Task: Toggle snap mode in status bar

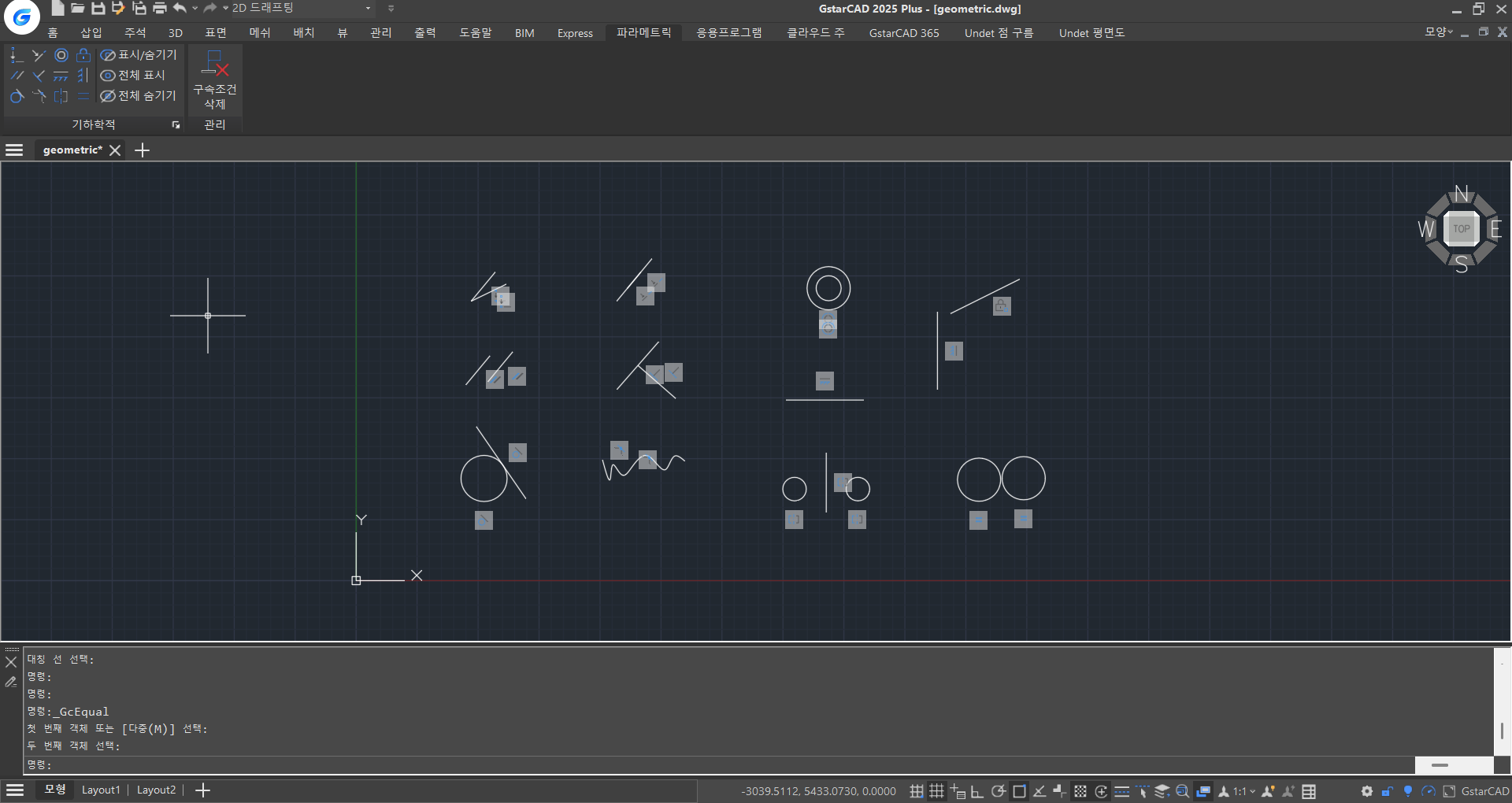Action: point(917,791)
